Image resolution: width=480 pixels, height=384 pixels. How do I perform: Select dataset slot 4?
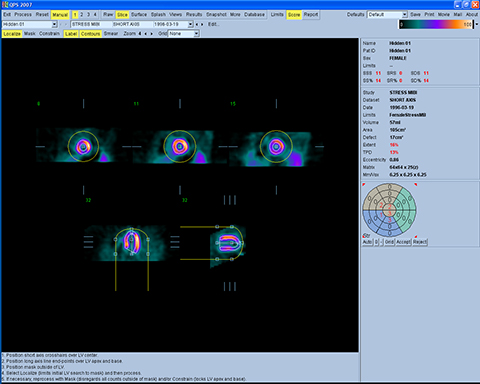(x=95, y=15)
